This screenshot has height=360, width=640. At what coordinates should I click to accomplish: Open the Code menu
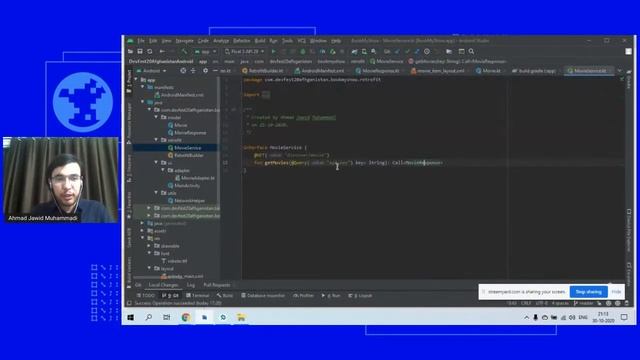203,41
